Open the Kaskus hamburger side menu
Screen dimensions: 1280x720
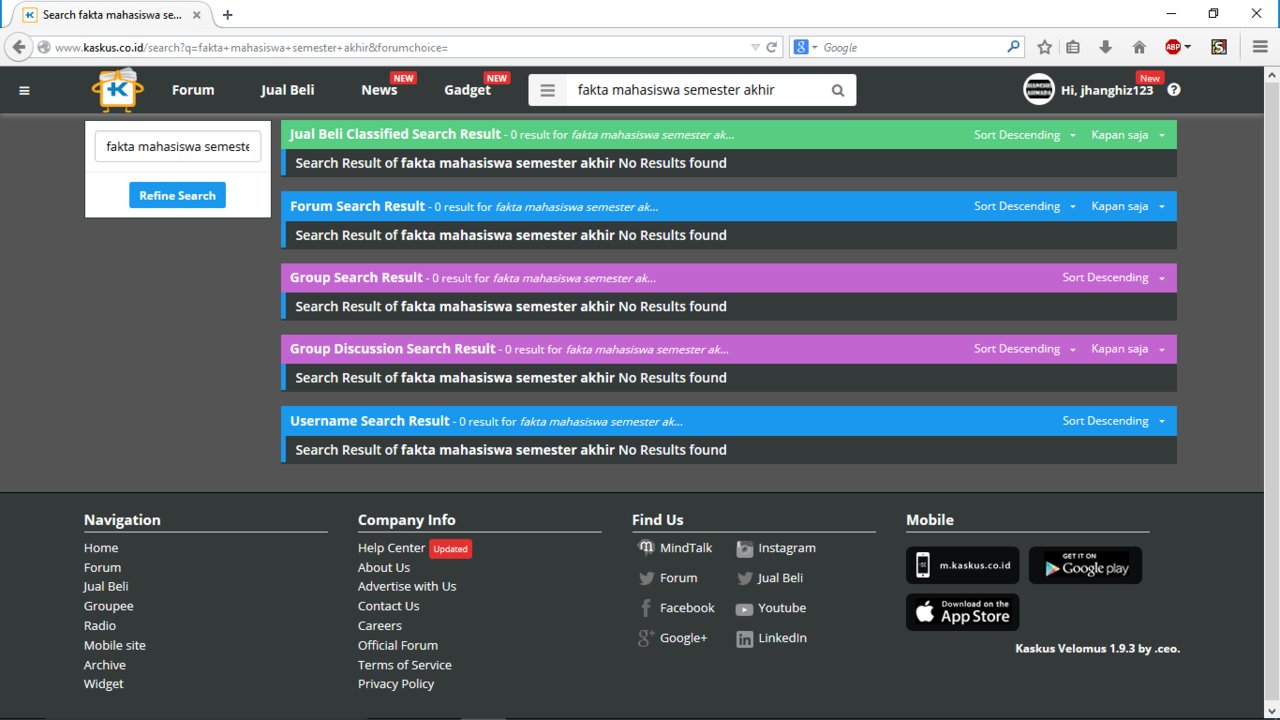24,90
